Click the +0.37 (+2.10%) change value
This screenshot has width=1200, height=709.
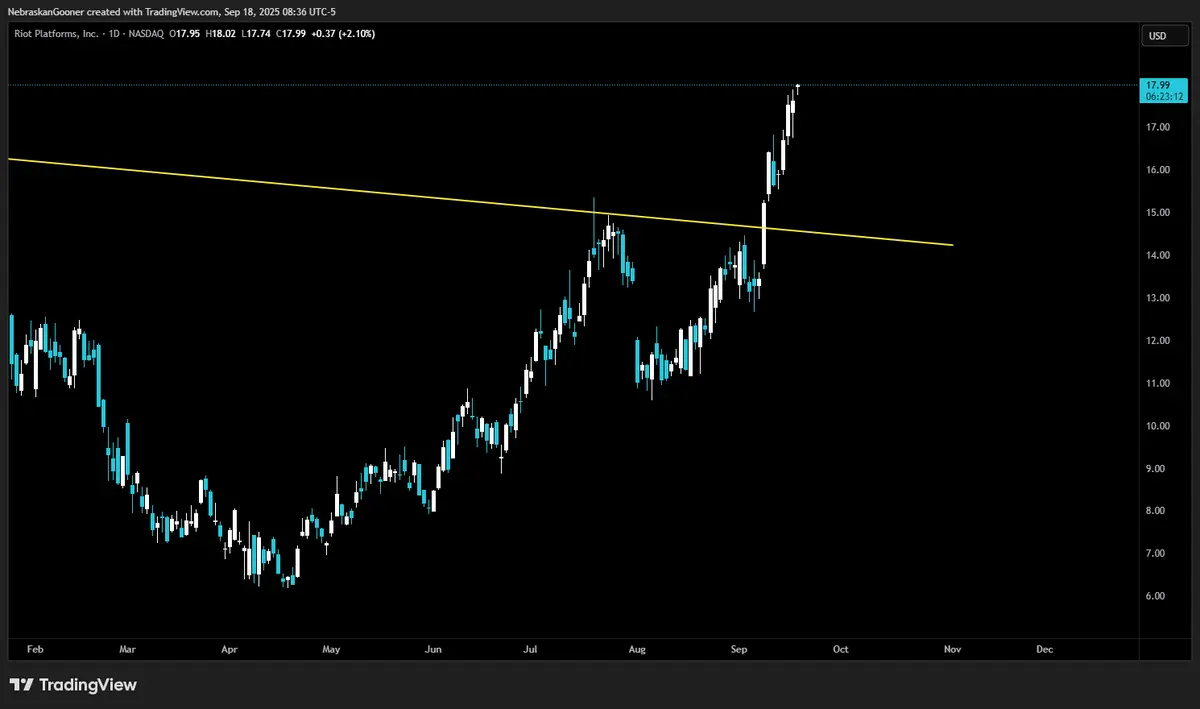(341, 33)
